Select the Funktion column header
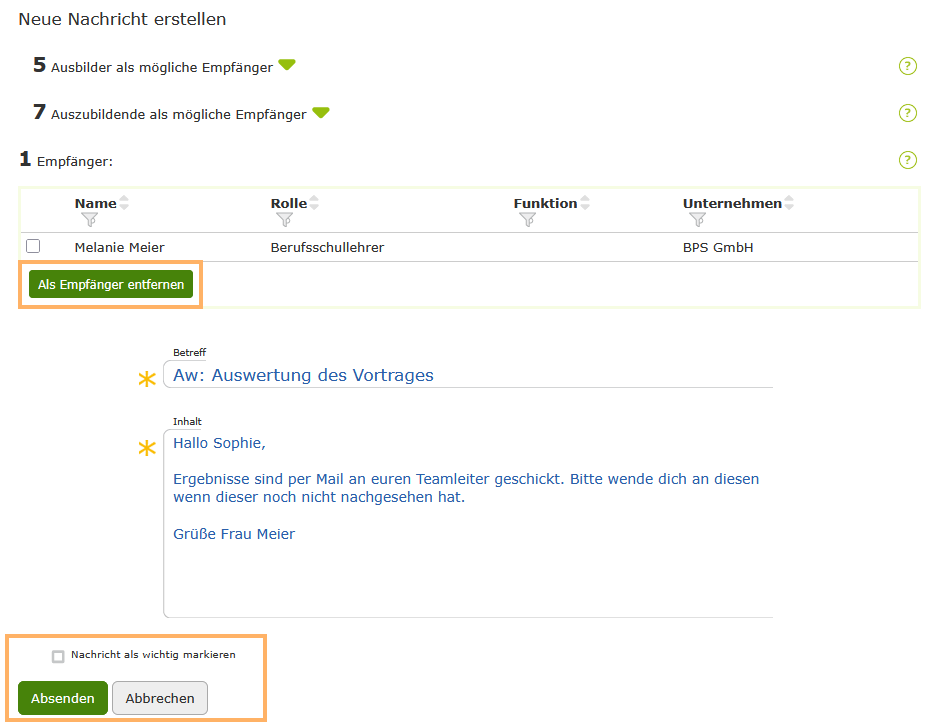 pyautogui.click(x=545, y=202)
